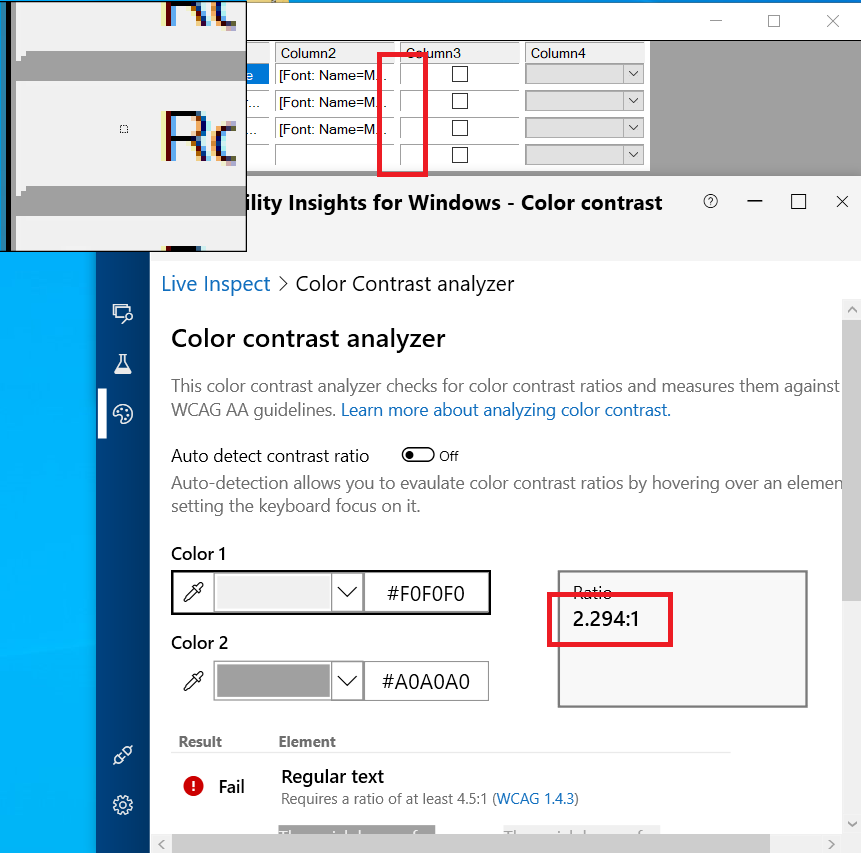861x853 pixels.
Task: Click the horizontal scrollbar thumb
Action: (471, 844)
